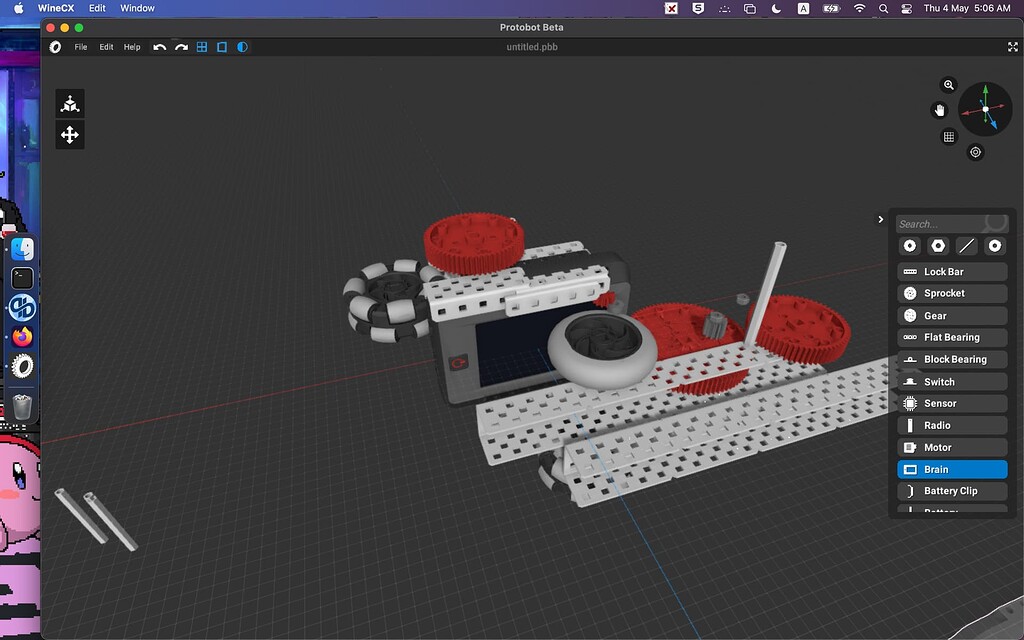
Task: Open the Window menu in the macOS menu bar
Action: point(137,8)
